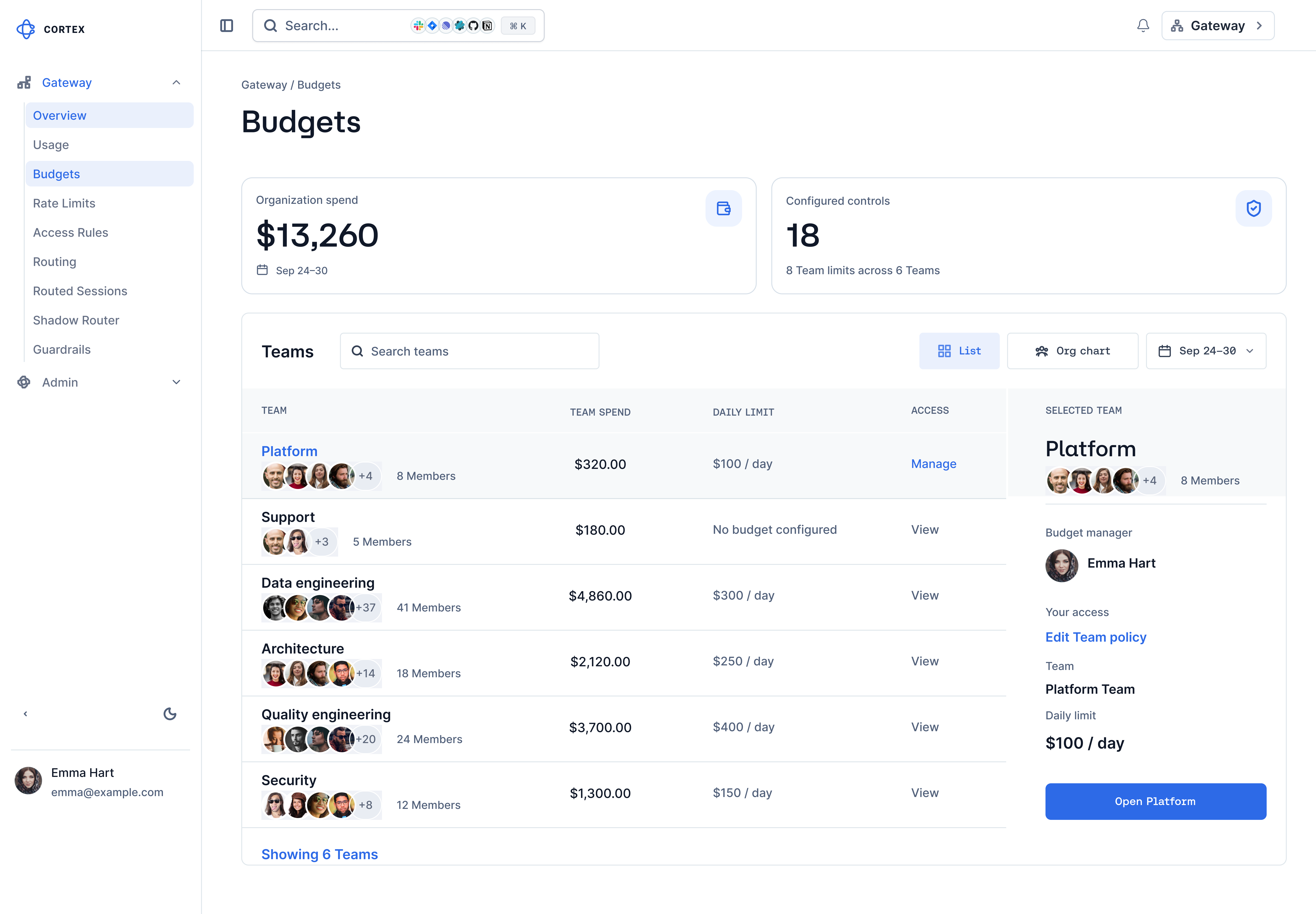The height and width of the screenshot is (914, 1316).
Task: Click Gateway in the breadcrumb
Action: (264, 85)
